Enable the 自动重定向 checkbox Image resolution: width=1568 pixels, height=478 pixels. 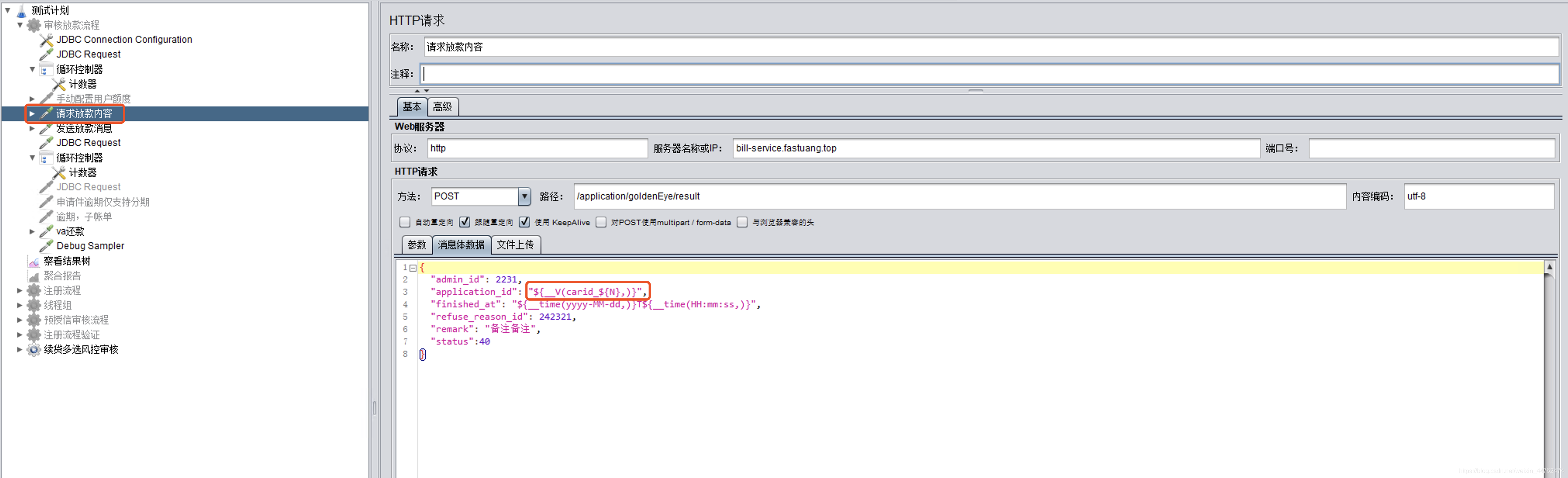[405, 222]
